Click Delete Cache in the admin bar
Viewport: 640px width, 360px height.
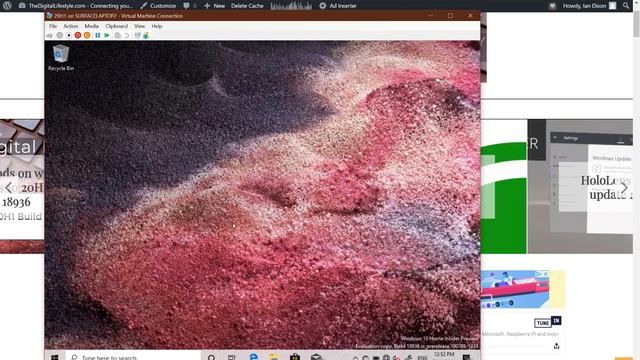pos(247,6)
